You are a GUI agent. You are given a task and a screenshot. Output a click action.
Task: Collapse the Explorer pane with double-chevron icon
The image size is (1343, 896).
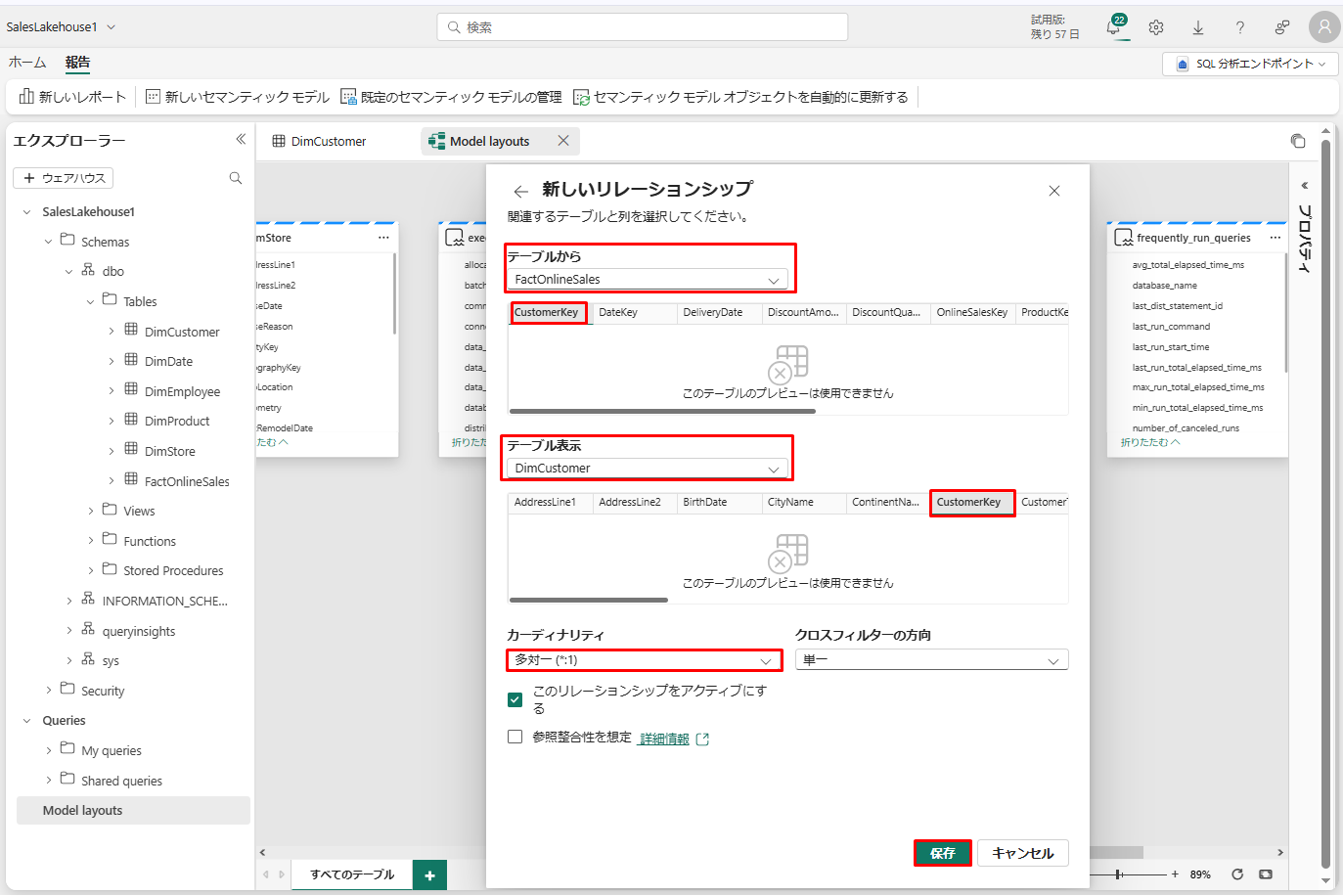click(241, 140)
